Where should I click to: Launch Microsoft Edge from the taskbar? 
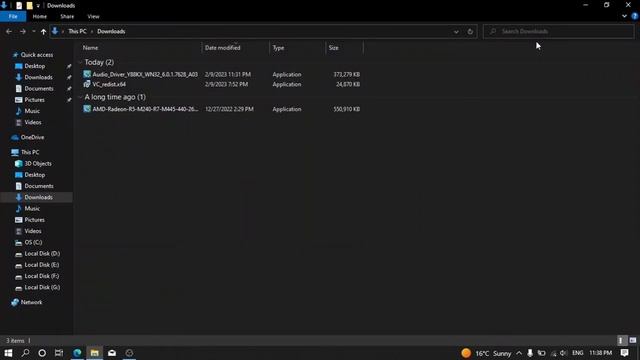click(x=77, y=353)
